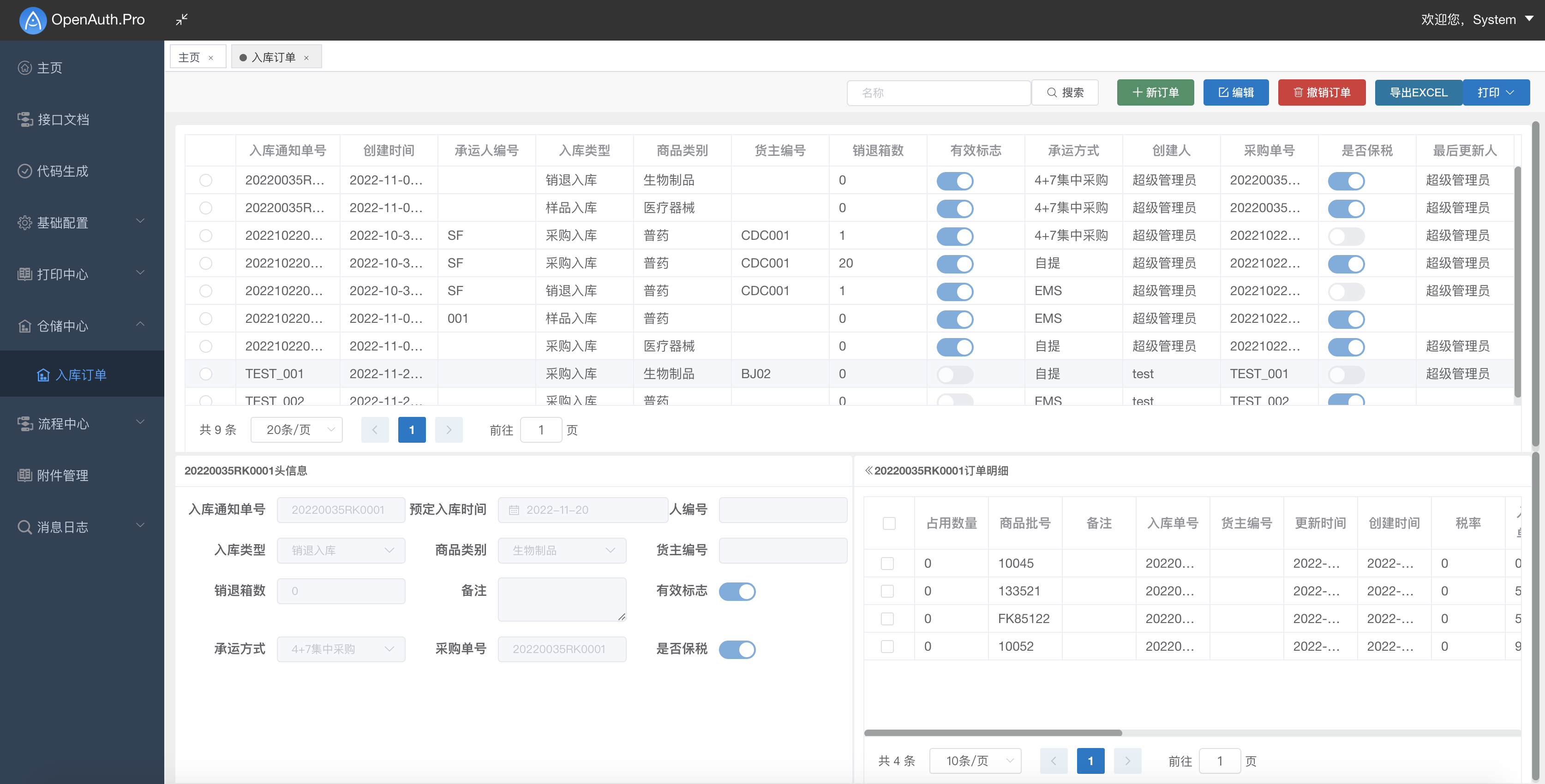
Task: Expand the 流程中心 menu chevron
Action: pyautogui.click(x=140, y=422)
